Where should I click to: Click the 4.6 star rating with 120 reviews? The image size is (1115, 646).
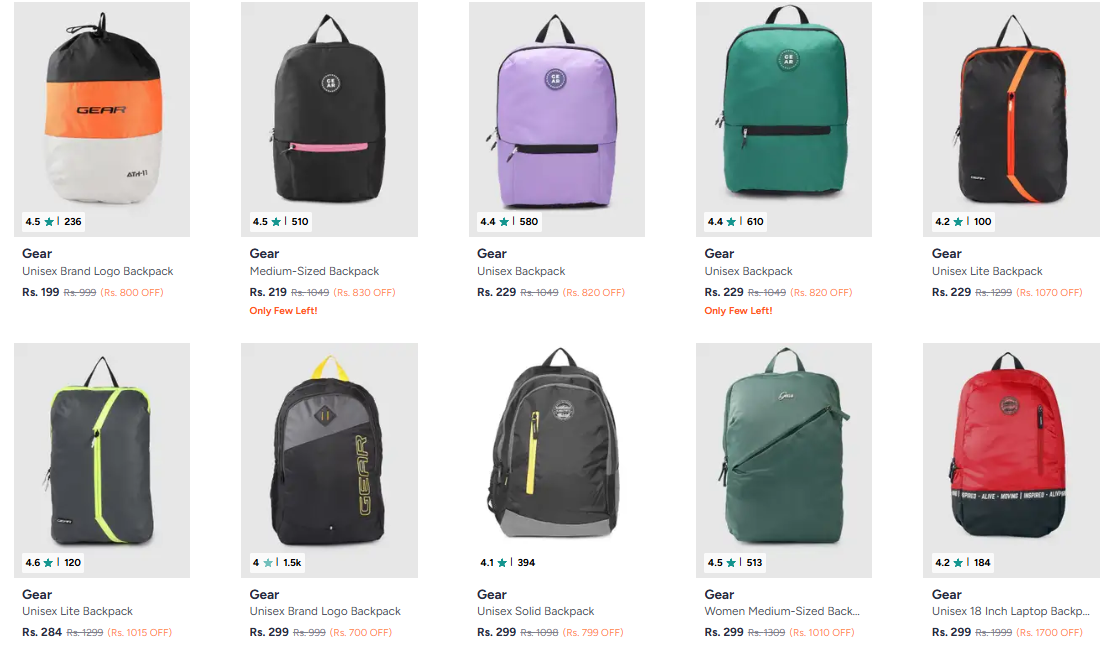pos(53,562)
